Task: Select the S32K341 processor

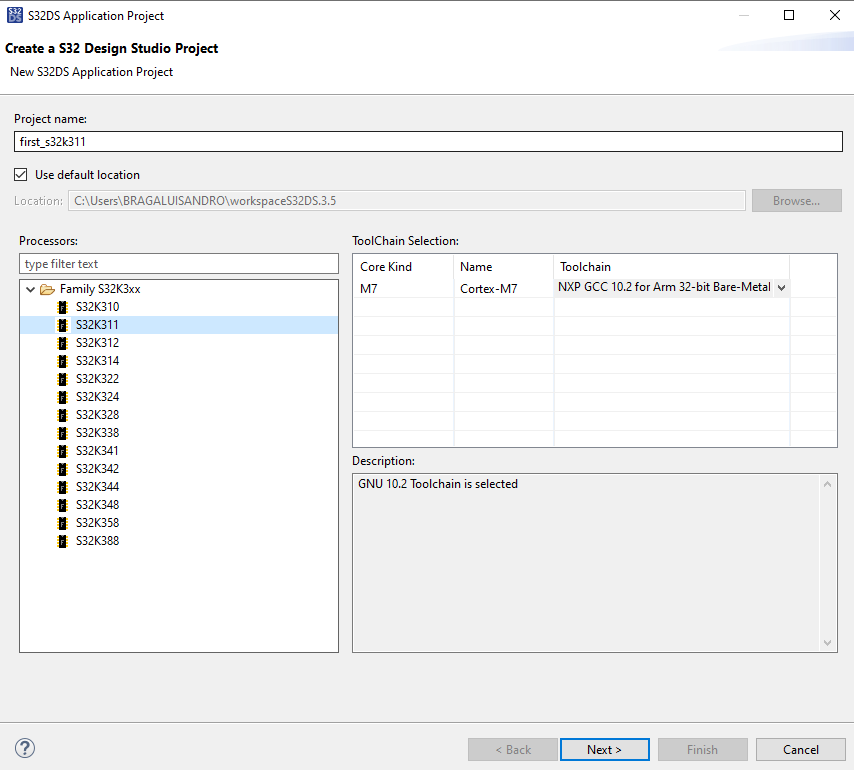Action: coord(97,450)
